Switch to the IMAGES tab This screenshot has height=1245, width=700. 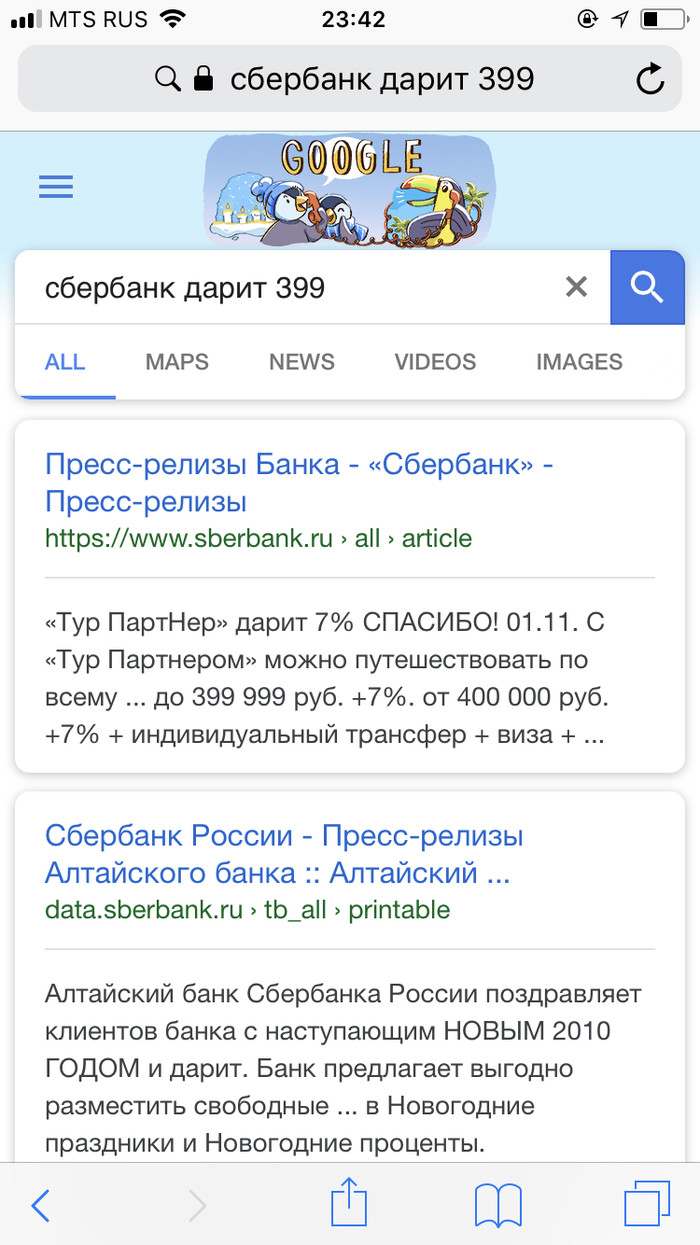[579, 362]
